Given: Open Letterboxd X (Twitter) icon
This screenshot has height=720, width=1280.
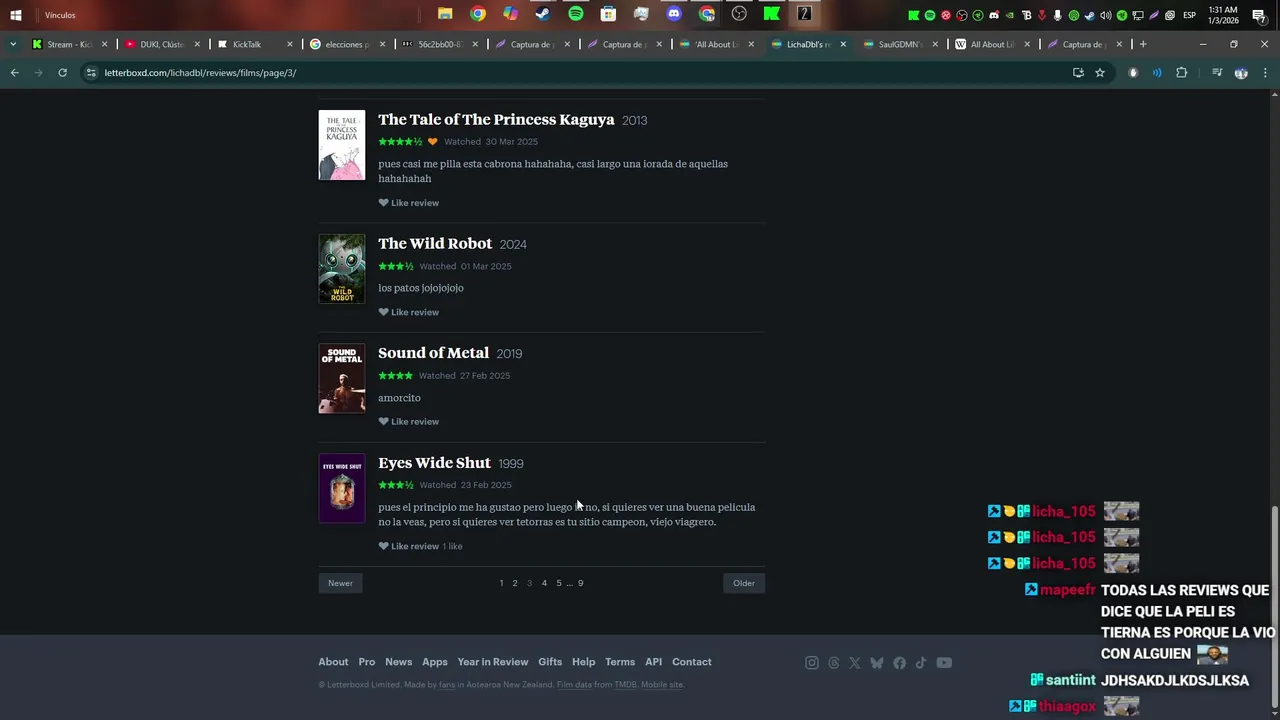Looking at the screenshot, I should click(x=855, y=663).
